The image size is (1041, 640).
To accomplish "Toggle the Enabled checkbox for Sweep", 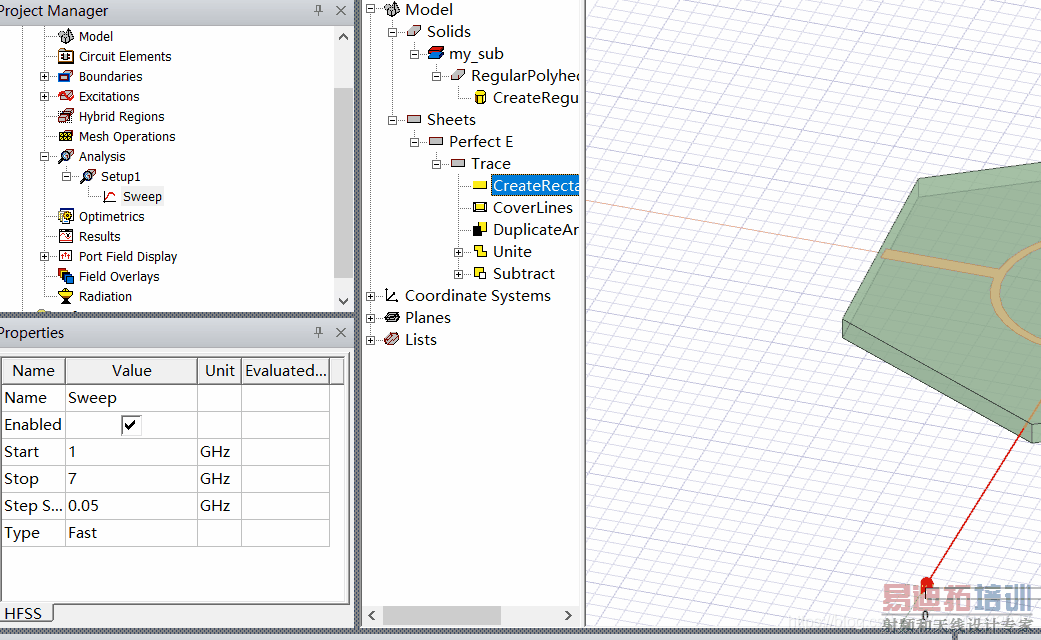I will (131, 425).
